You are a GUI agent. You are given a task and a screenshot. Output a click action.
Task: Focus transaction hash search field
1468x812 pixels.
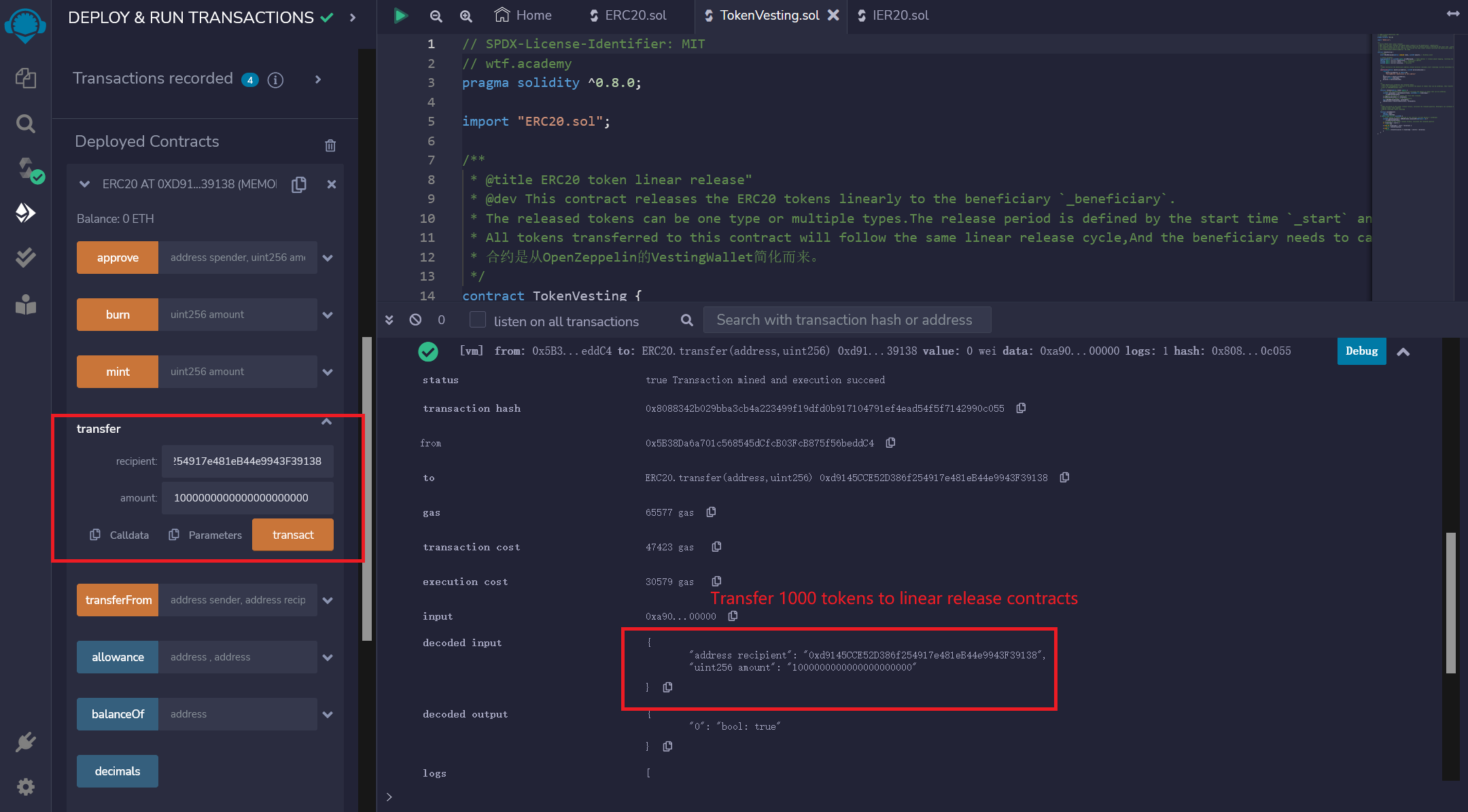(847, 320)
